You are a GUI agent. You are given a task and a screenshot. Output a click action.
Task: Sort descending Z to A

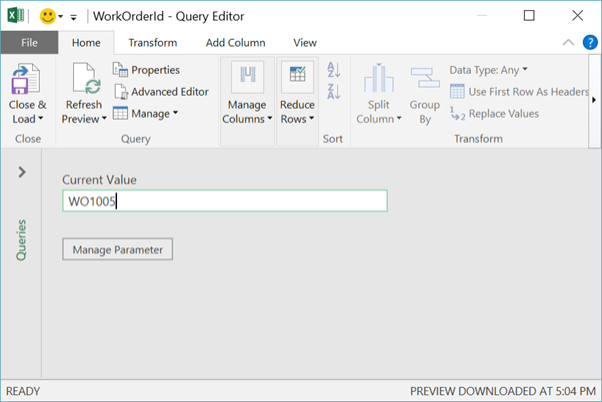[x=333, y=92]
